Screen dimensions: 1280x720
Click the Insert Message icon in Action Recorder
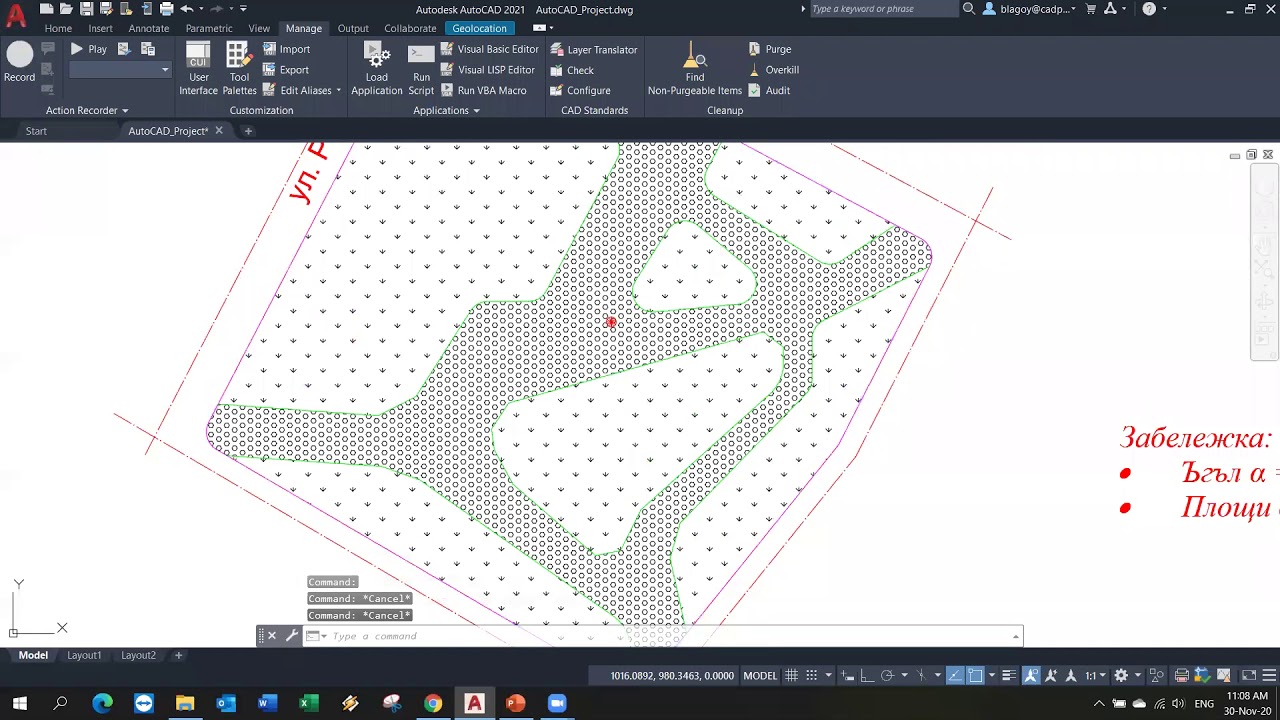tap(48, 48)
